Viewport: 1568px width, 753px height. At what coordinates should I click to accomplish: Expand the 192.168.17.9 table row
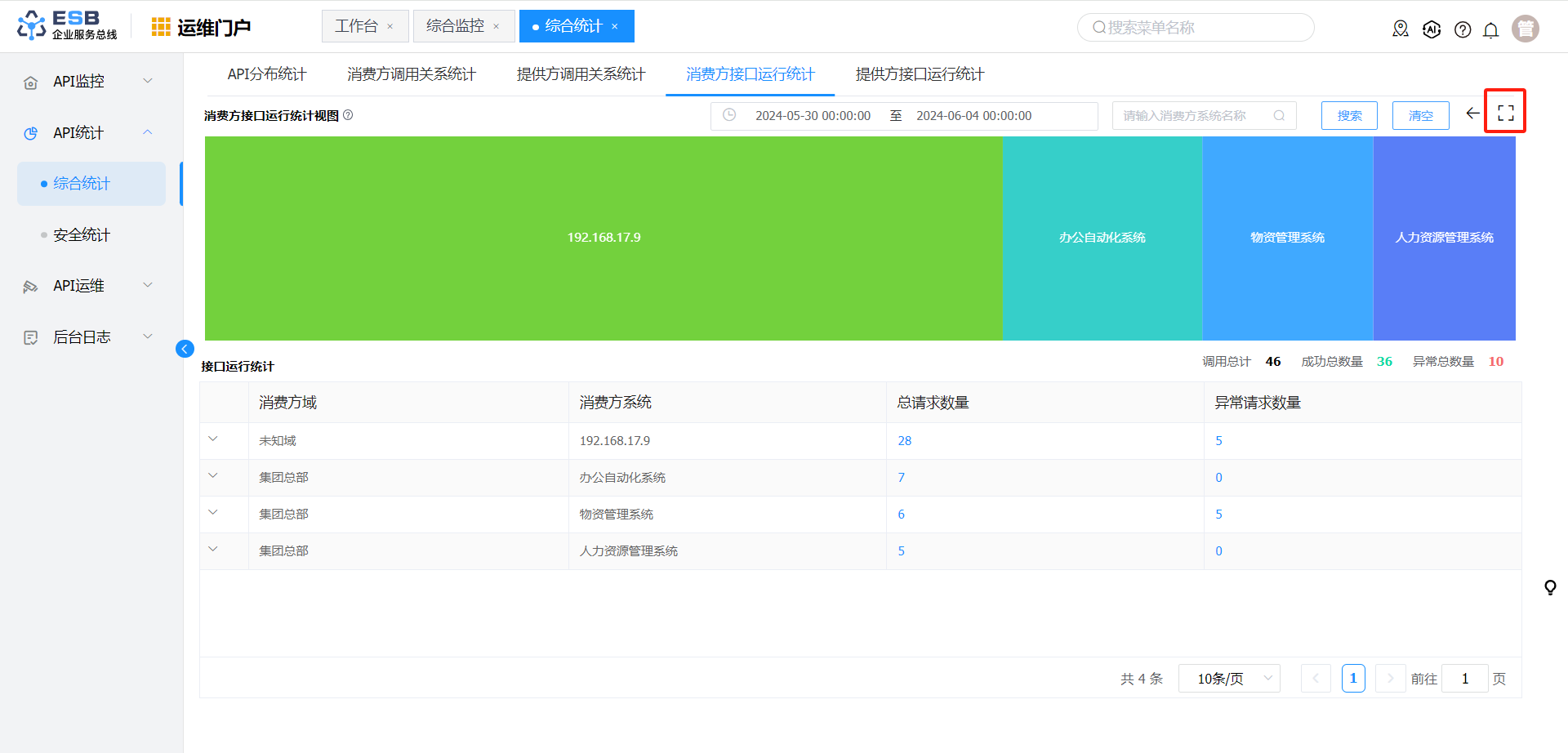click(x=213, y=439)
